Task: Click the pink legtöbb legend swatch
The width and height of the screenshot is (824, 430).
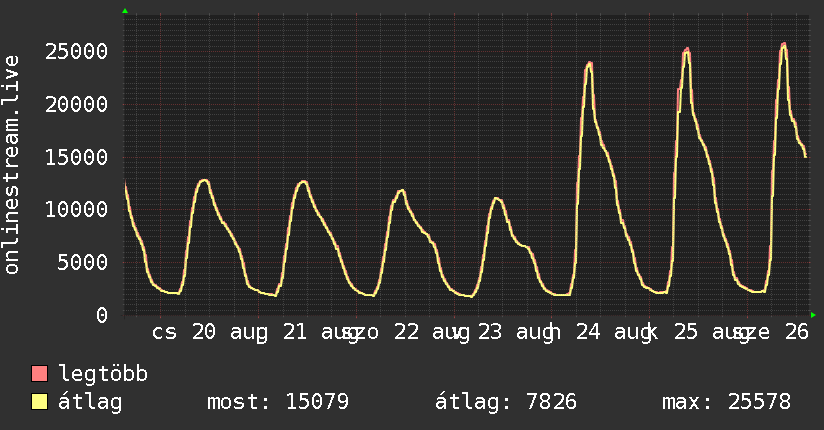Action: coord(39,374)
